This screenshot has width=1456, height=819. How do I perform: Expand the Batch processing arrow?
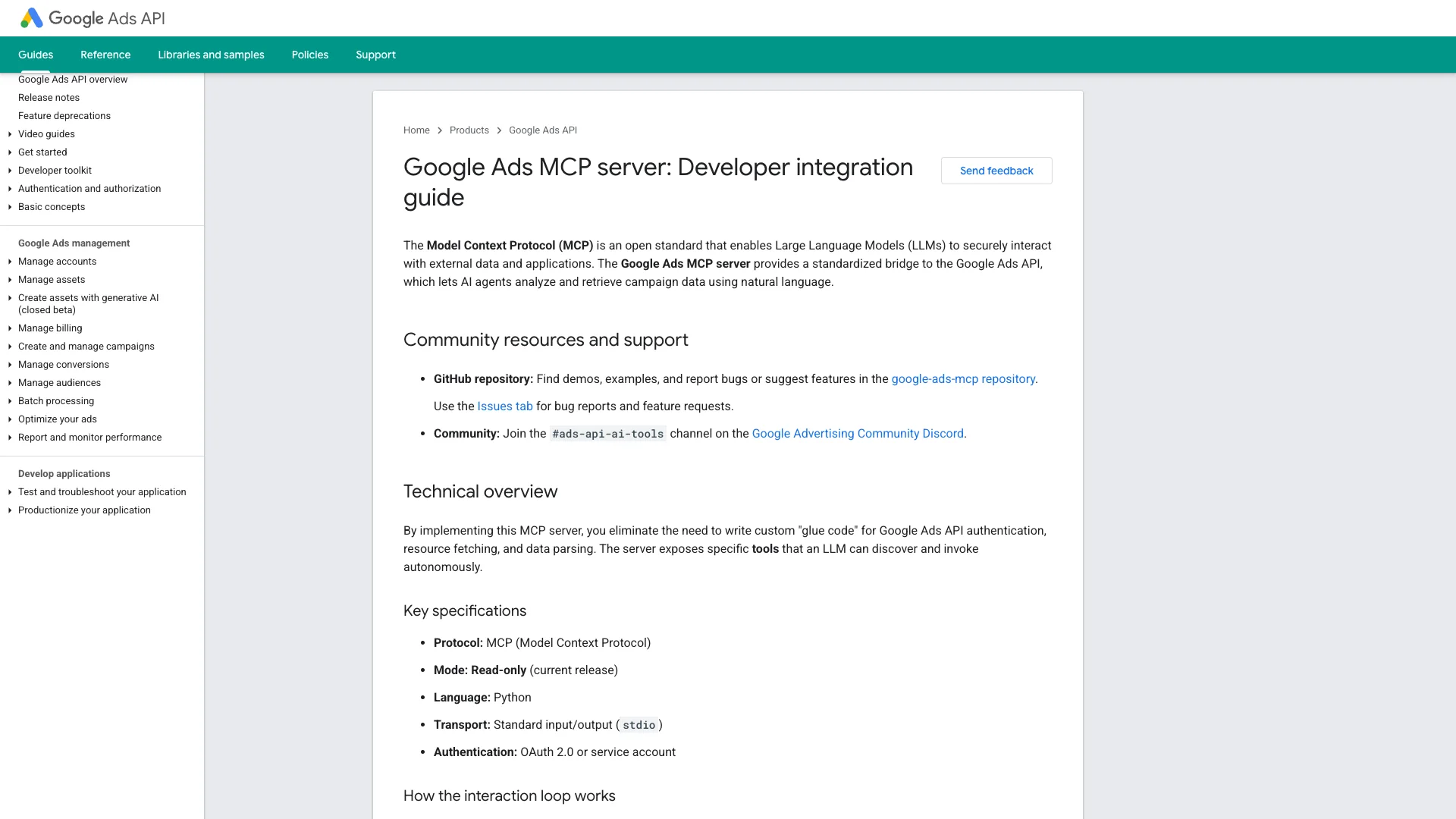10,401
